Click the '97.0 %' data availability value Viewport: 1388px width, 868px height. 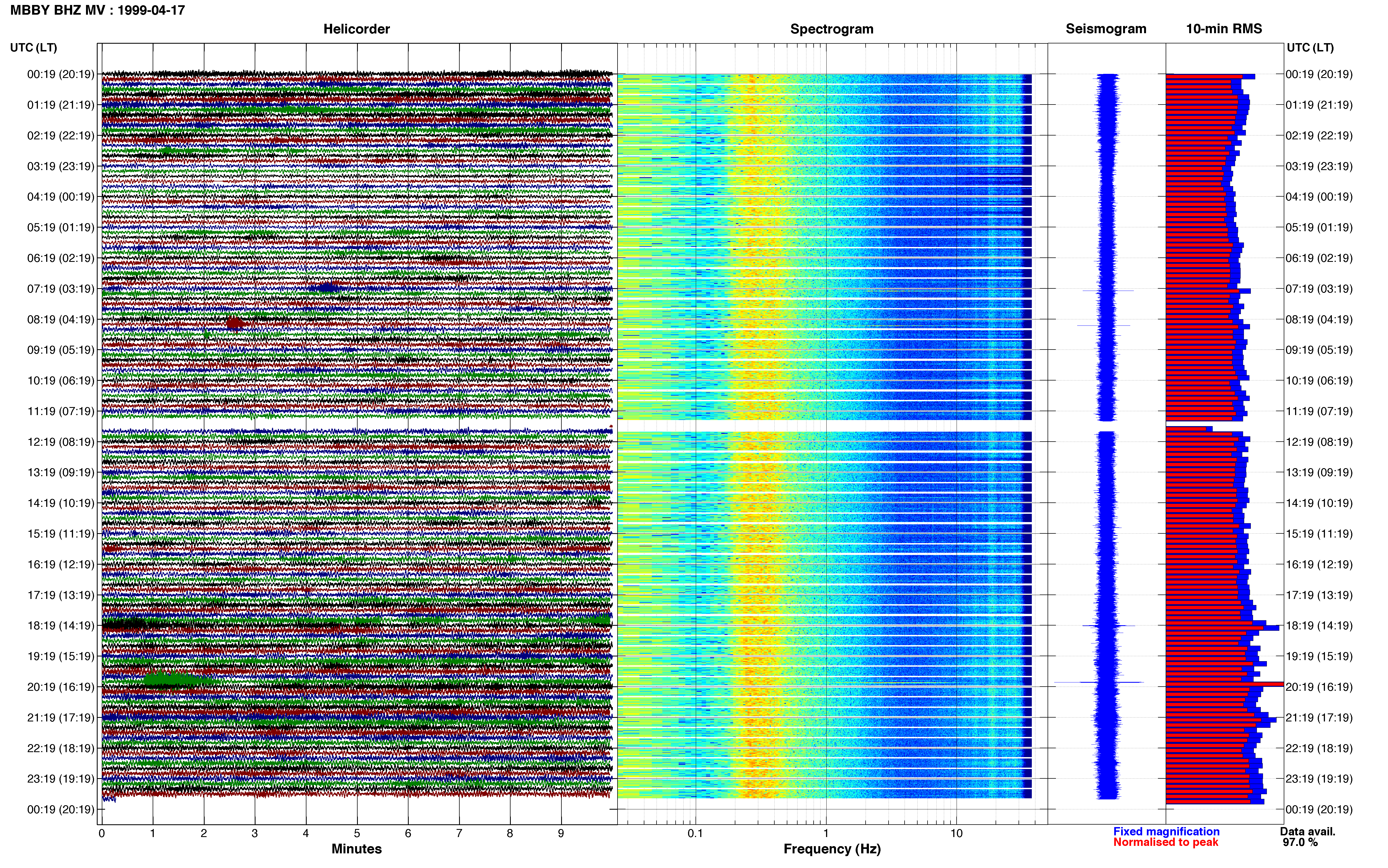(1300, 842)
